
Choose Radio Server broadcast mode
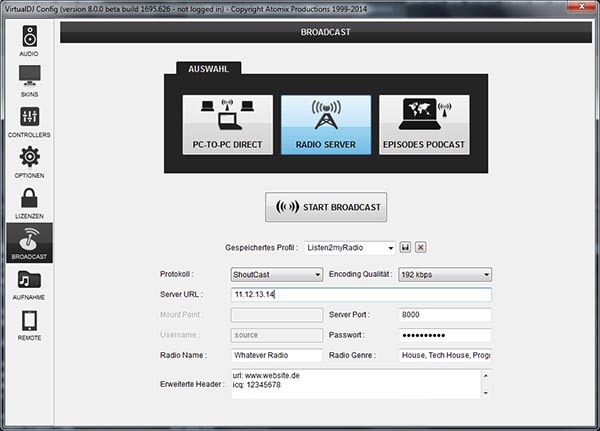[x=326, y=125]
